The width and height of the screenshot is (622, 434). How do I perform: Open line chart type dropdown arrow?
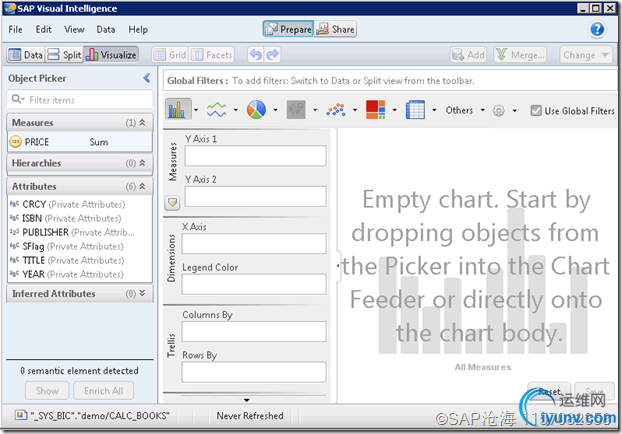[x=236, y=110]
